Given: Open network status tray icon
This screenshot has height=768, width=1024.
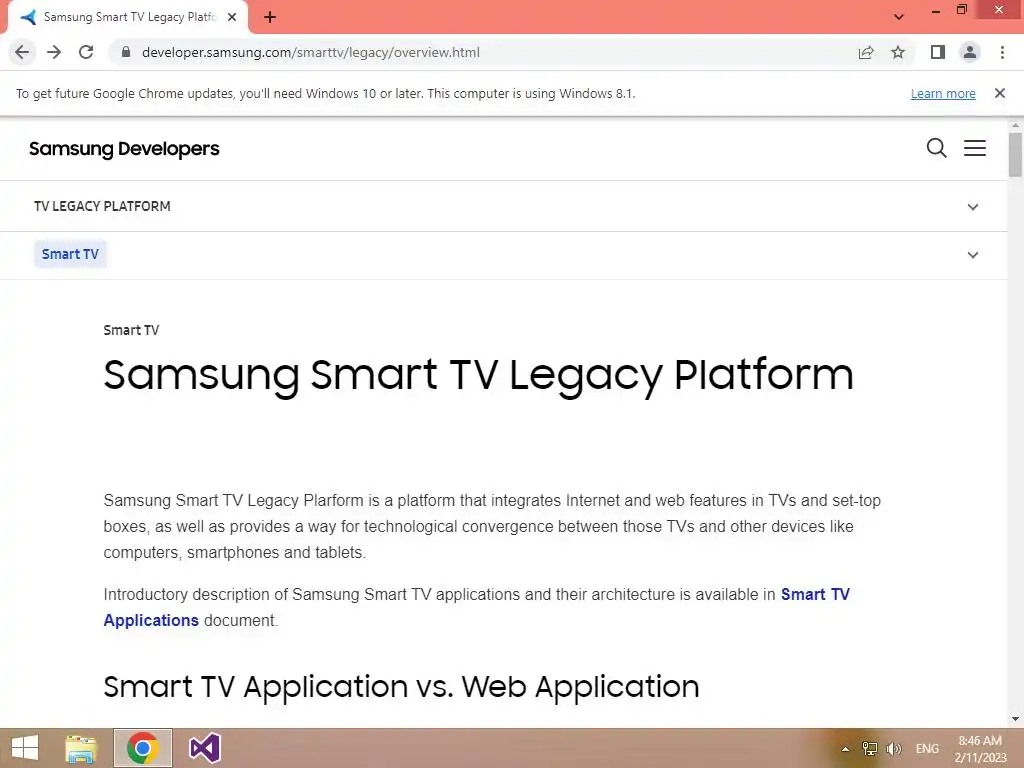Looking at the screenshot, I should [869, 749].
